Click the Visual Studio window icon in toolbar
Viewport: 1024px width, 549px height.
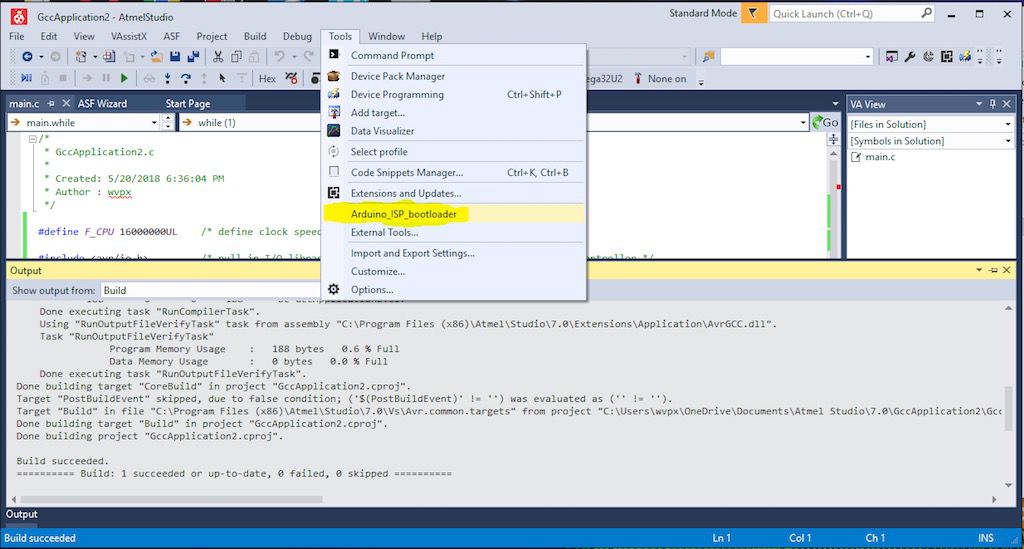pyautogui.click(x=891, y=57)
